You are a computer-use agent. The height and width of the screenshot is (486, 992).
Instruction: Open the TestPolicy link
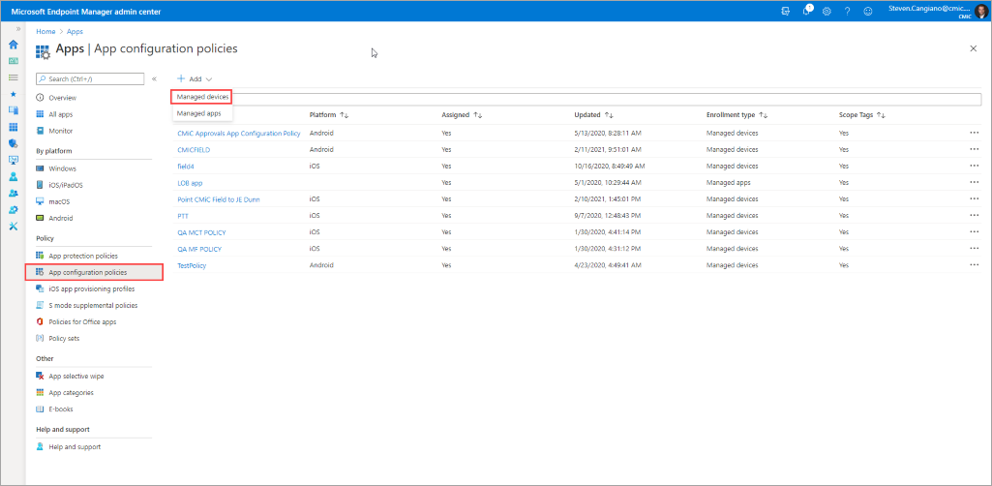(x=192, y=265)
